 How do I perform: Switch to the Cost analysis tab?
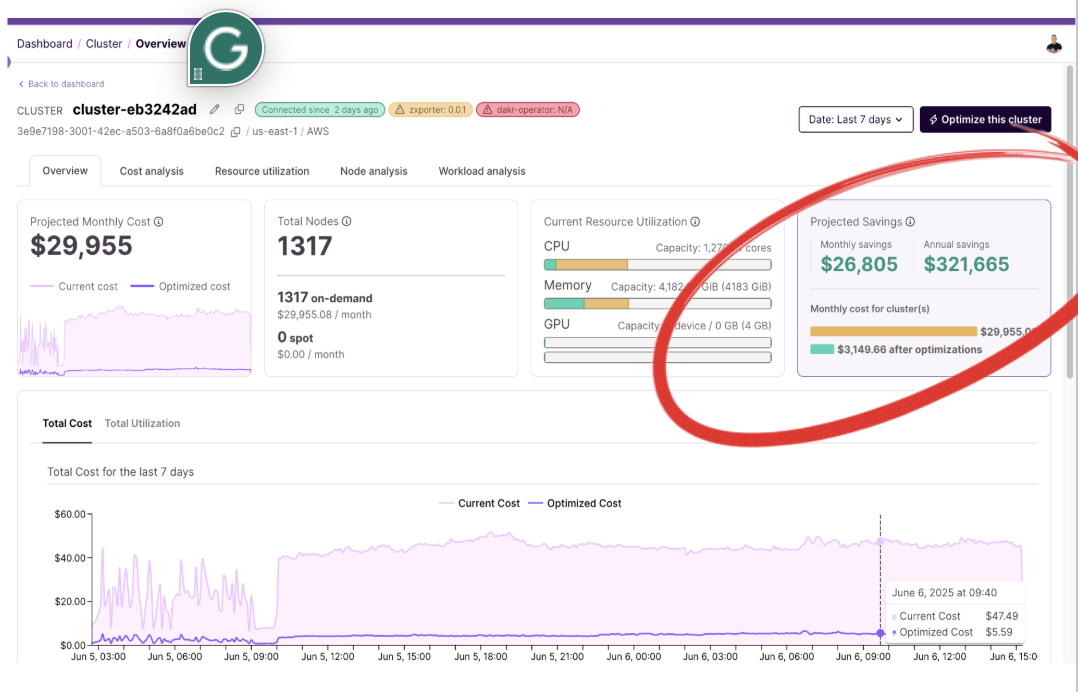(x=152, y=171)
